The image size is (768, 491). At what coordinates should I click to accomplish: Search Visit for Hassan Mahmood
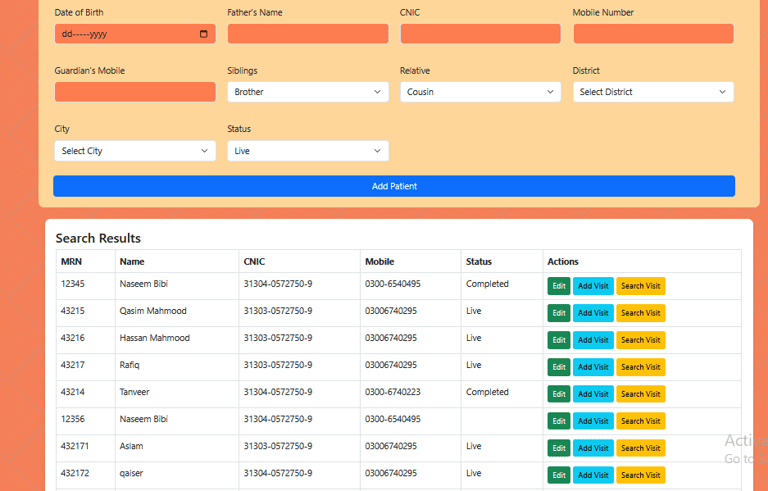[x=641, y=340]
